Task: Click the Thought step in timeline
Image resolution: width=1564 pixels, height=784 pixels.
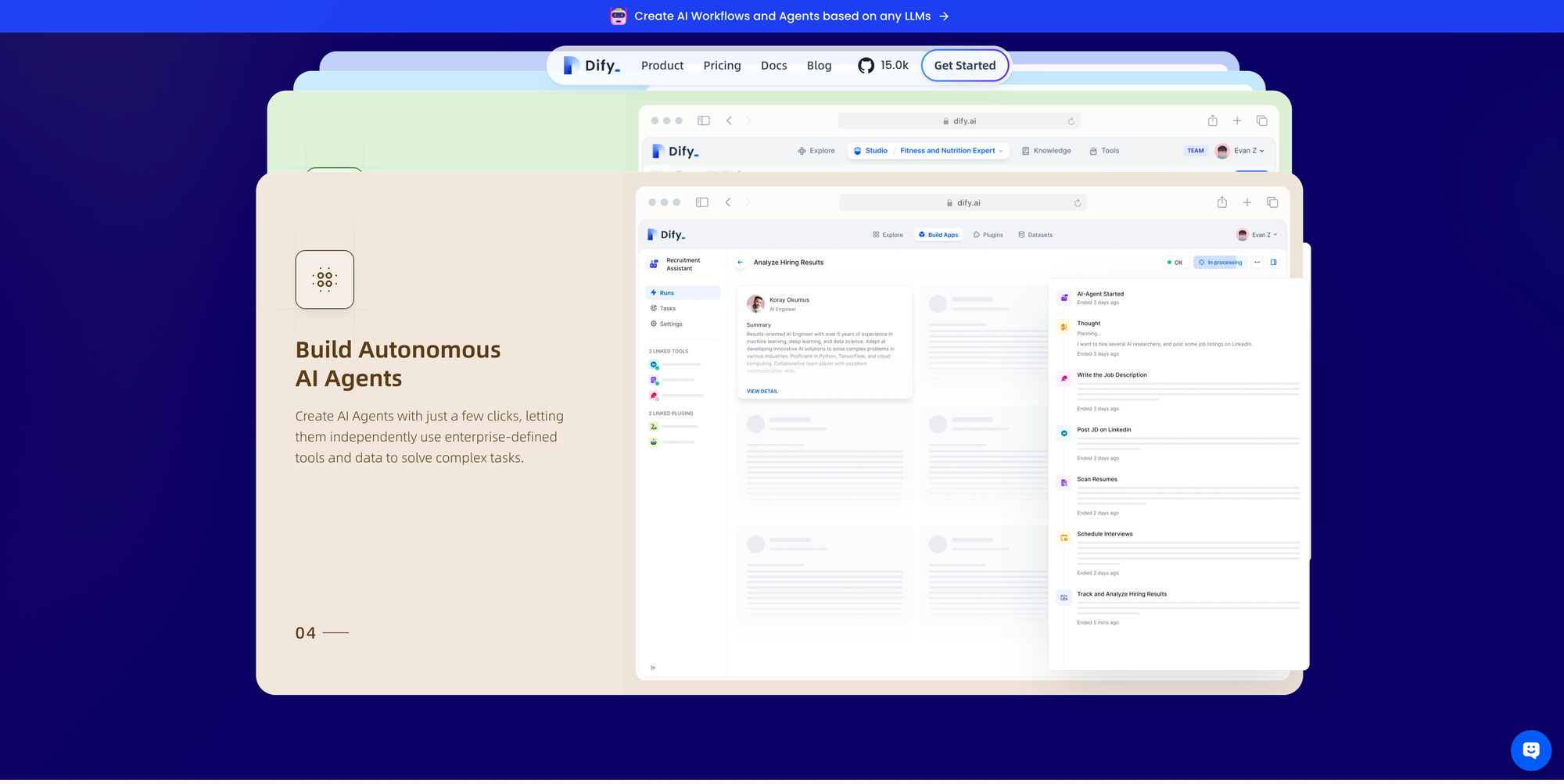Action: (1088, 324)
